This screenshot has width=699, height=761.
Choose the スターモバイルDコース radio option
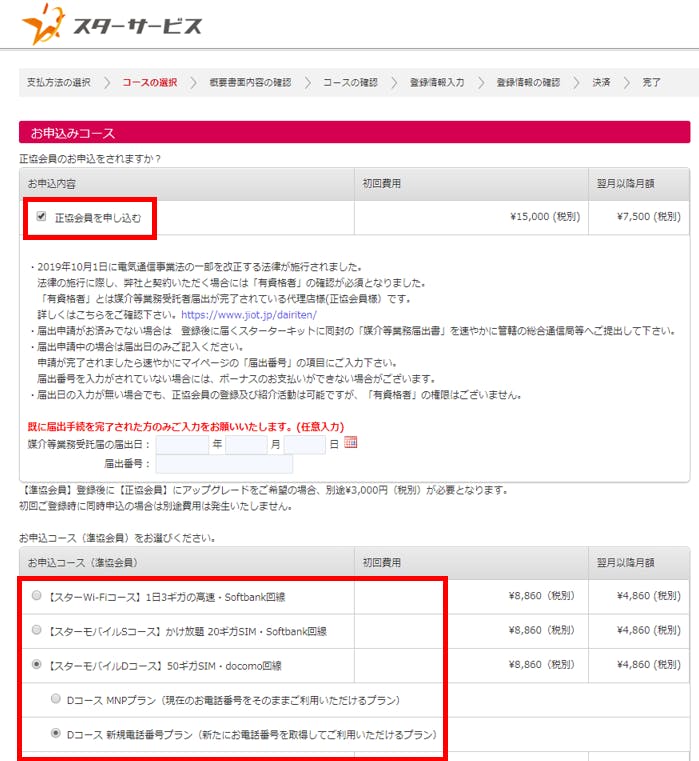[x=37, y=664]
